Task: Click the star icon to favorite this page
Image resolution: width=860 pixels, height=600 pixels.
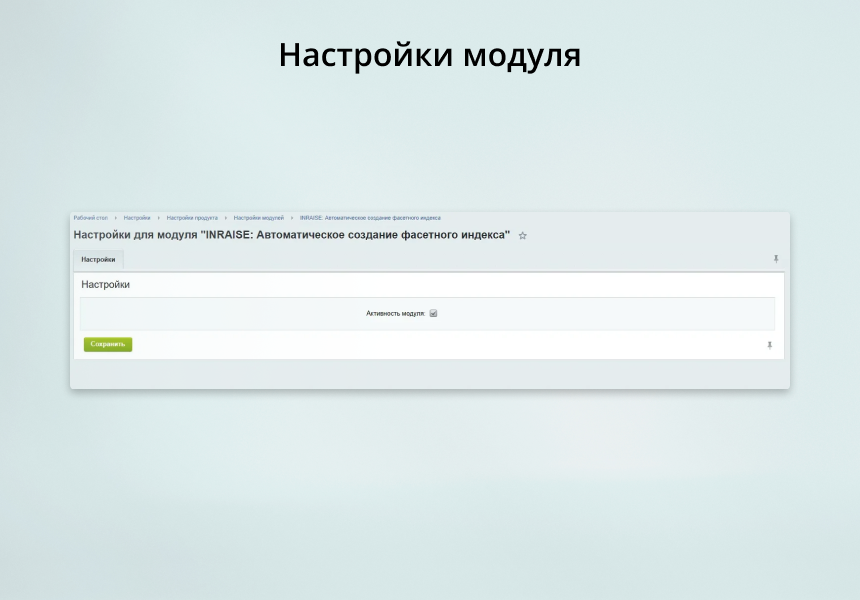Action: click(522, 235)
